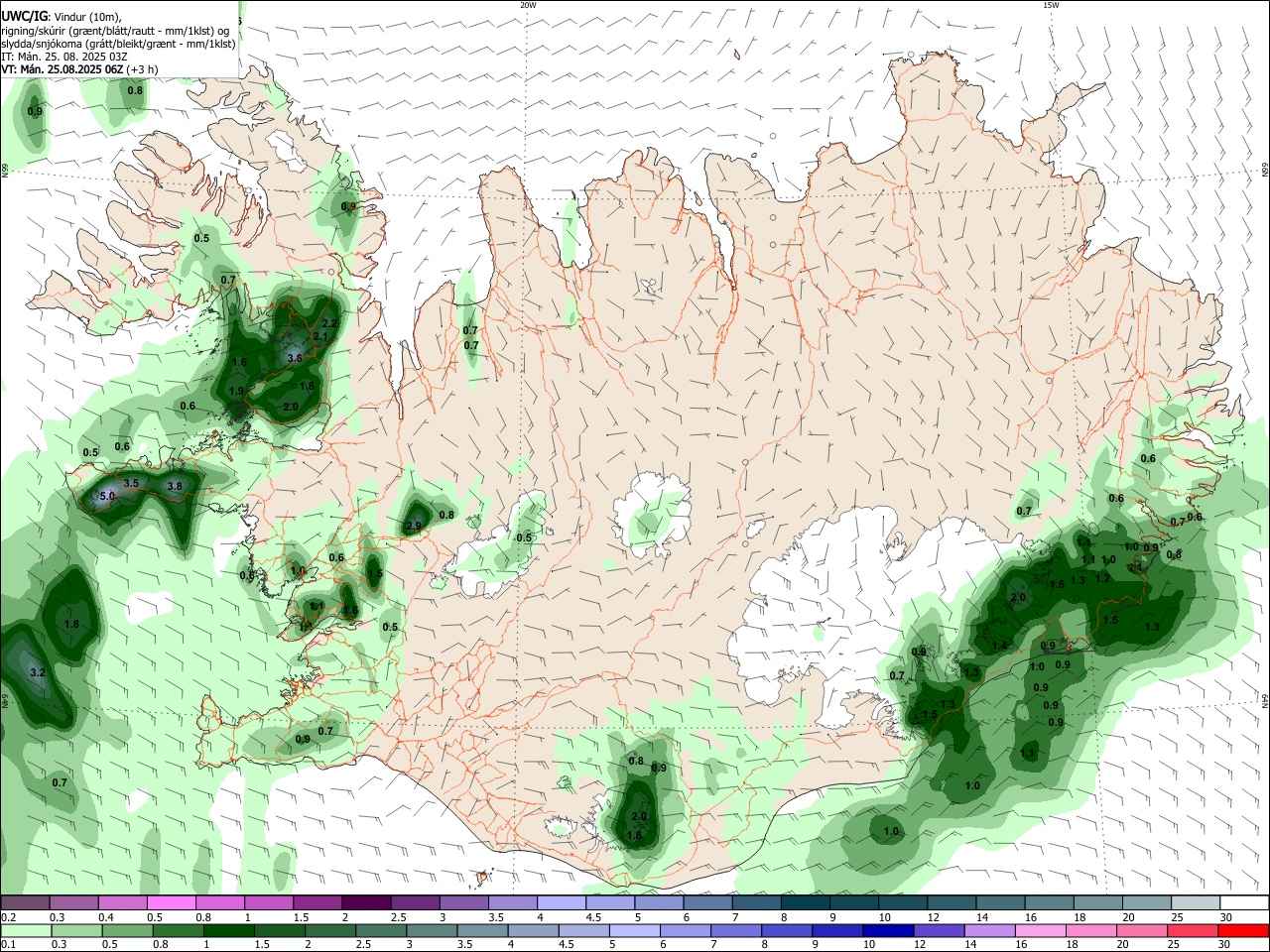The width and height of the screenshot is (1270, 952).
Task: Select the '15W' longitude label
Action: click(x=1051, y=5)
